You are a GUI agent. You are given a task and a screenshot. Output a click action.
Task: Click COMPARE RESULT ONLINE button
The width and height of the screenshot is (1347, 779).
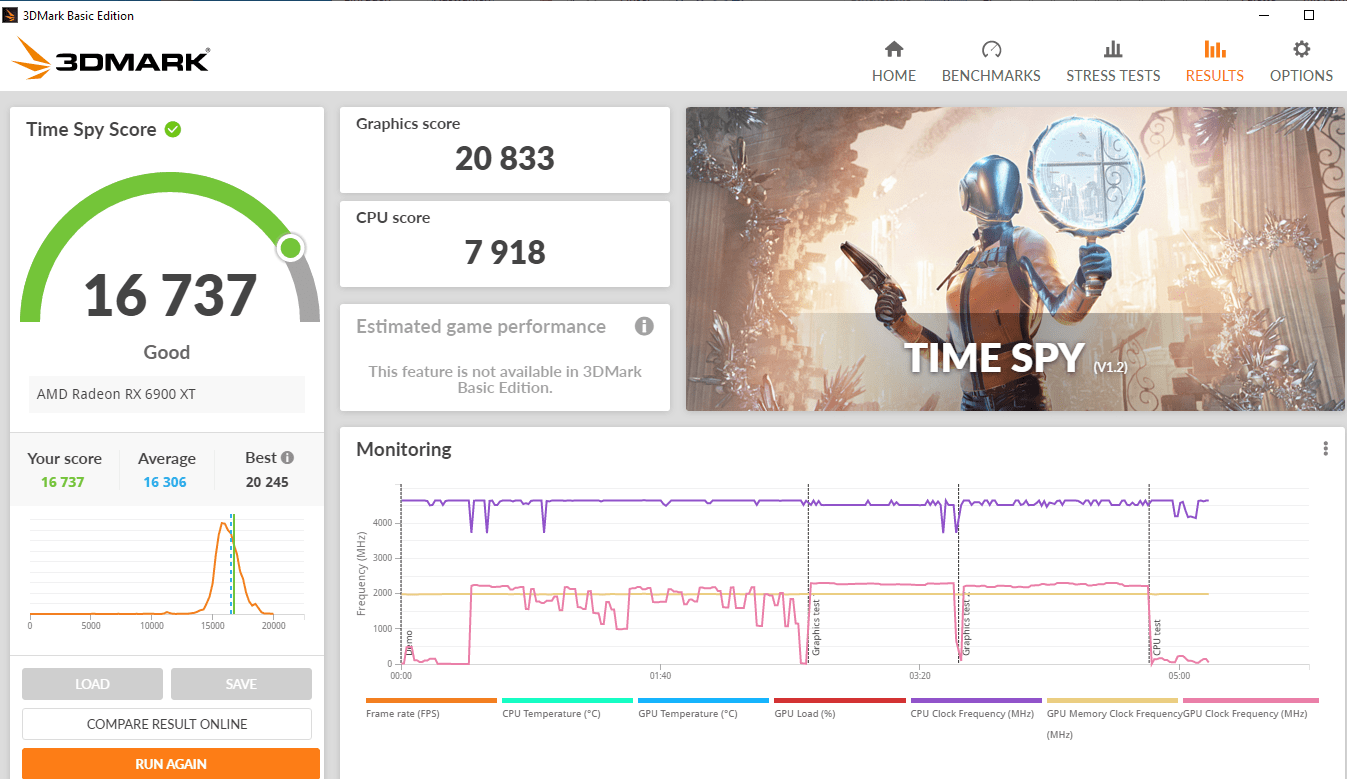click(x=167, y=724)
